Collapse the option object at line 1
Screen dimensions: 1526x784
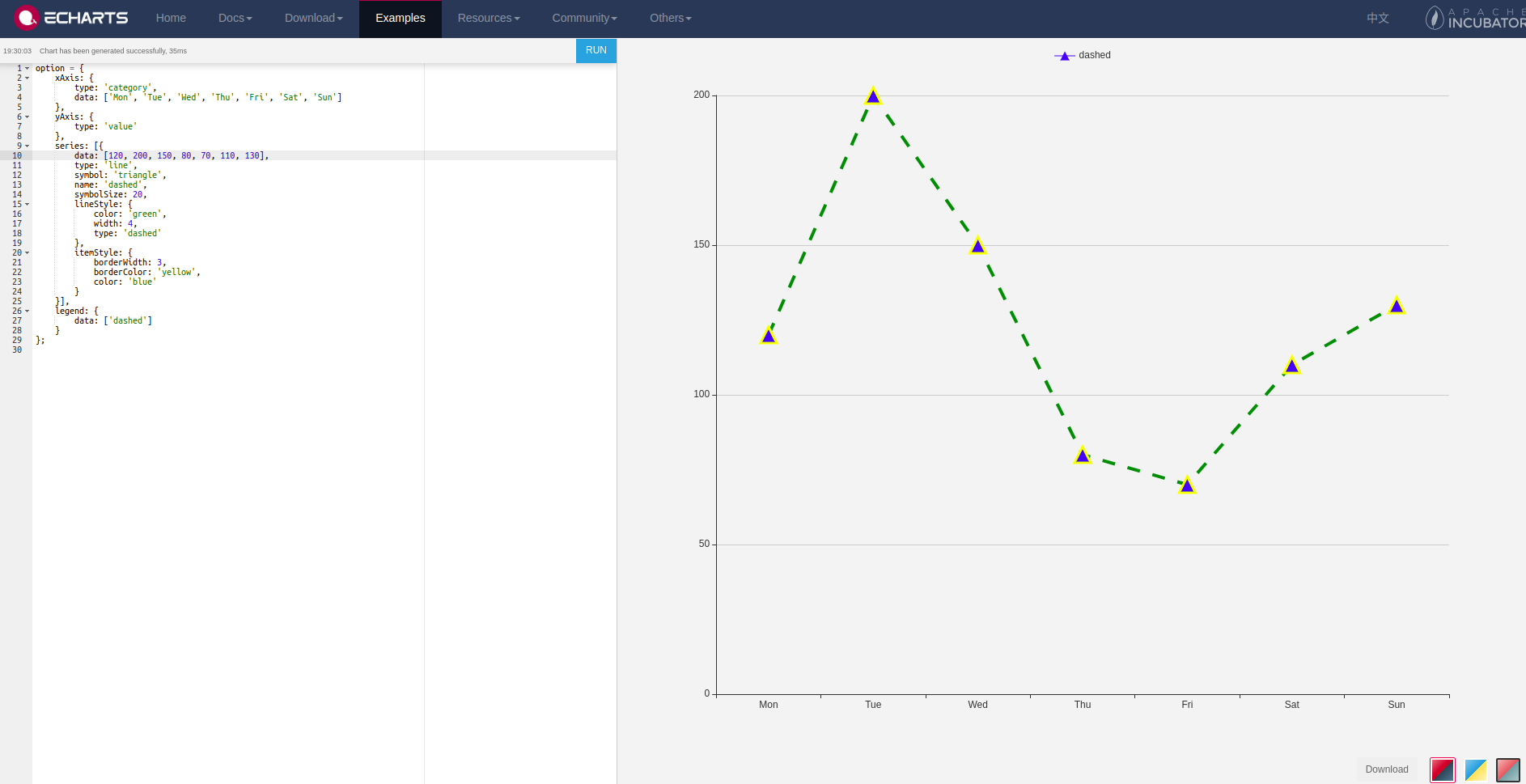pos(25,68)
